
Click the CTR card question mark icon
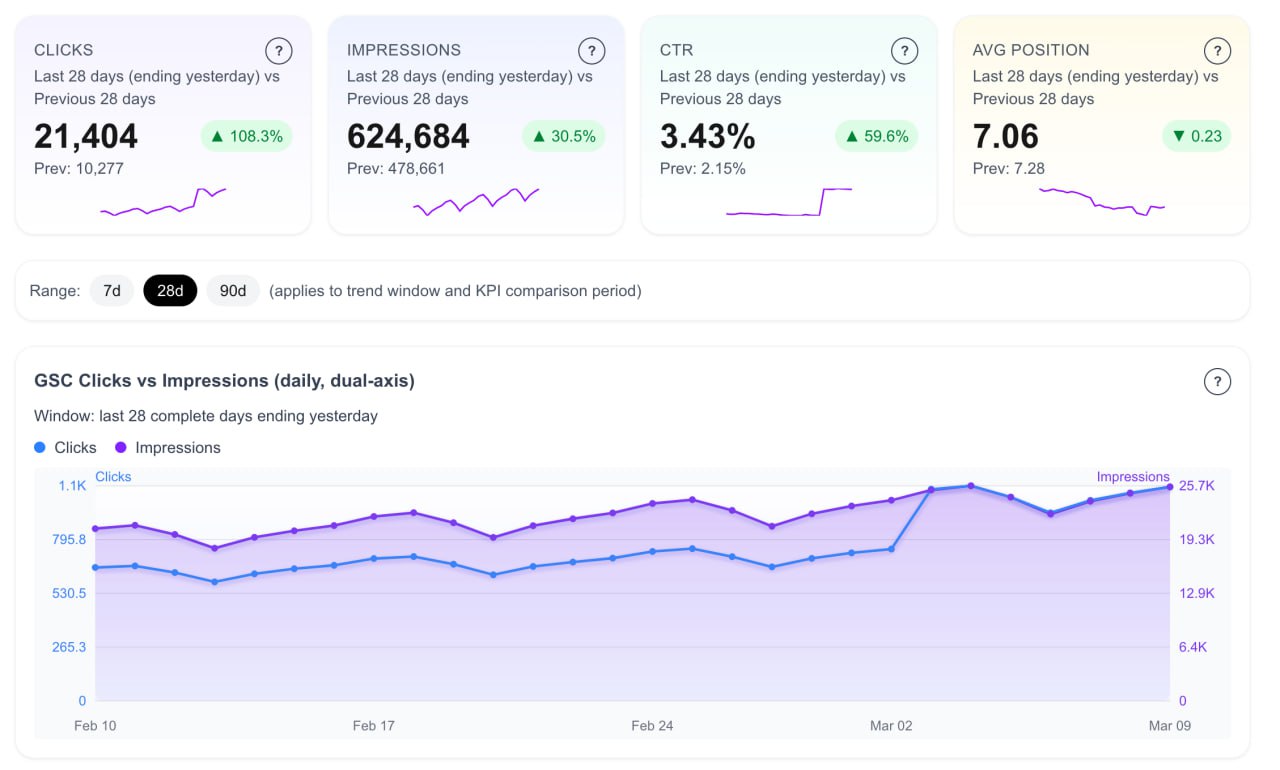(904, 51)
